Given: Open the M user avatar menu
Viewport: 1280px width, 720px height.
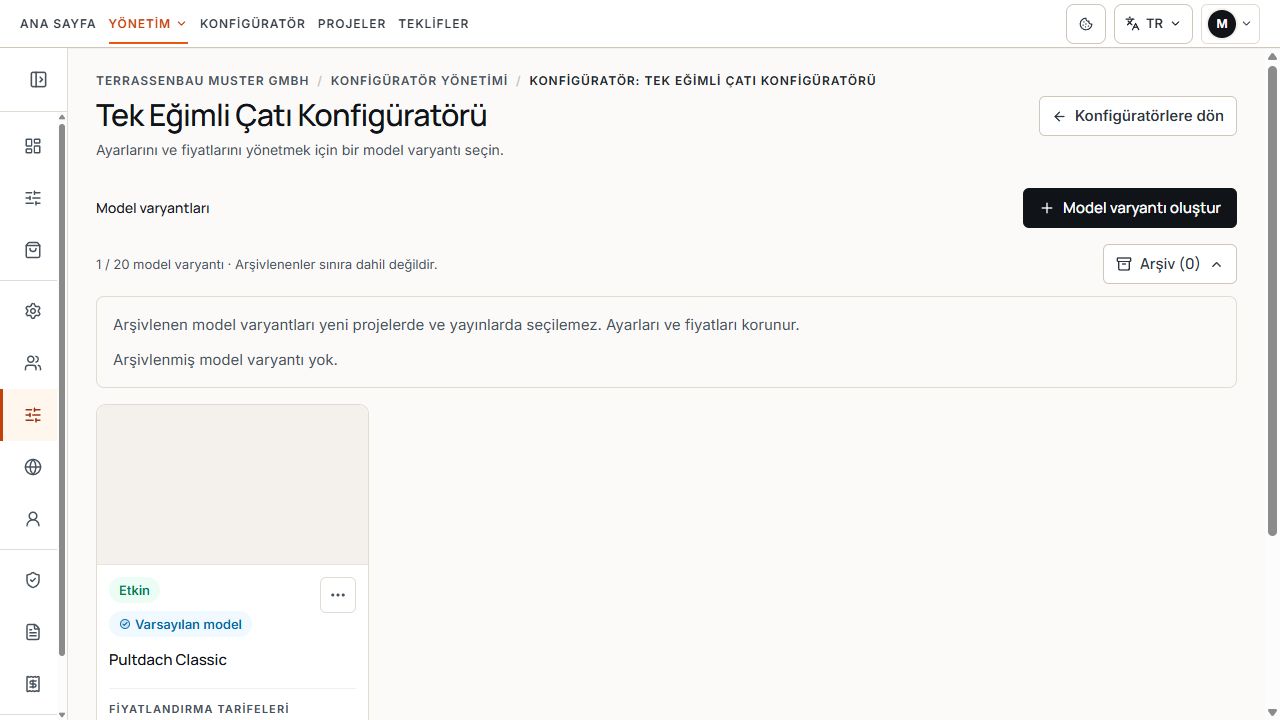Looking at the screenshot, I should point(1230,24).
